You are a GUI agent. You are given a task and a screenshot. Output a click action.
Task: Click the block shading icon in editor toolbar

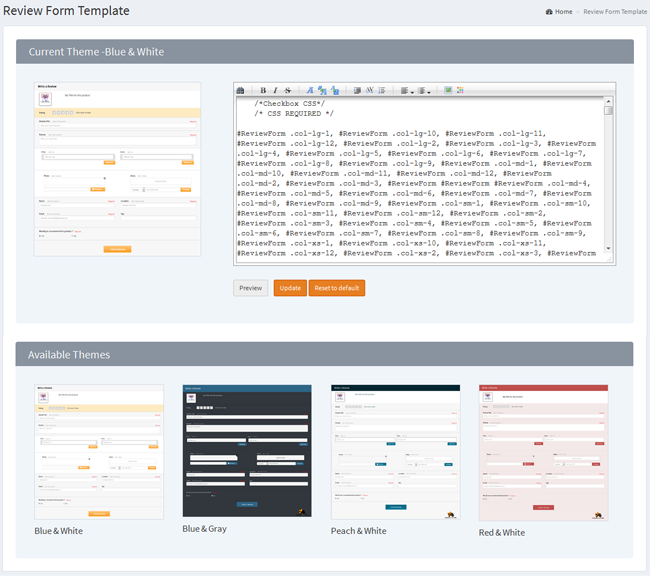pos(357,90)
